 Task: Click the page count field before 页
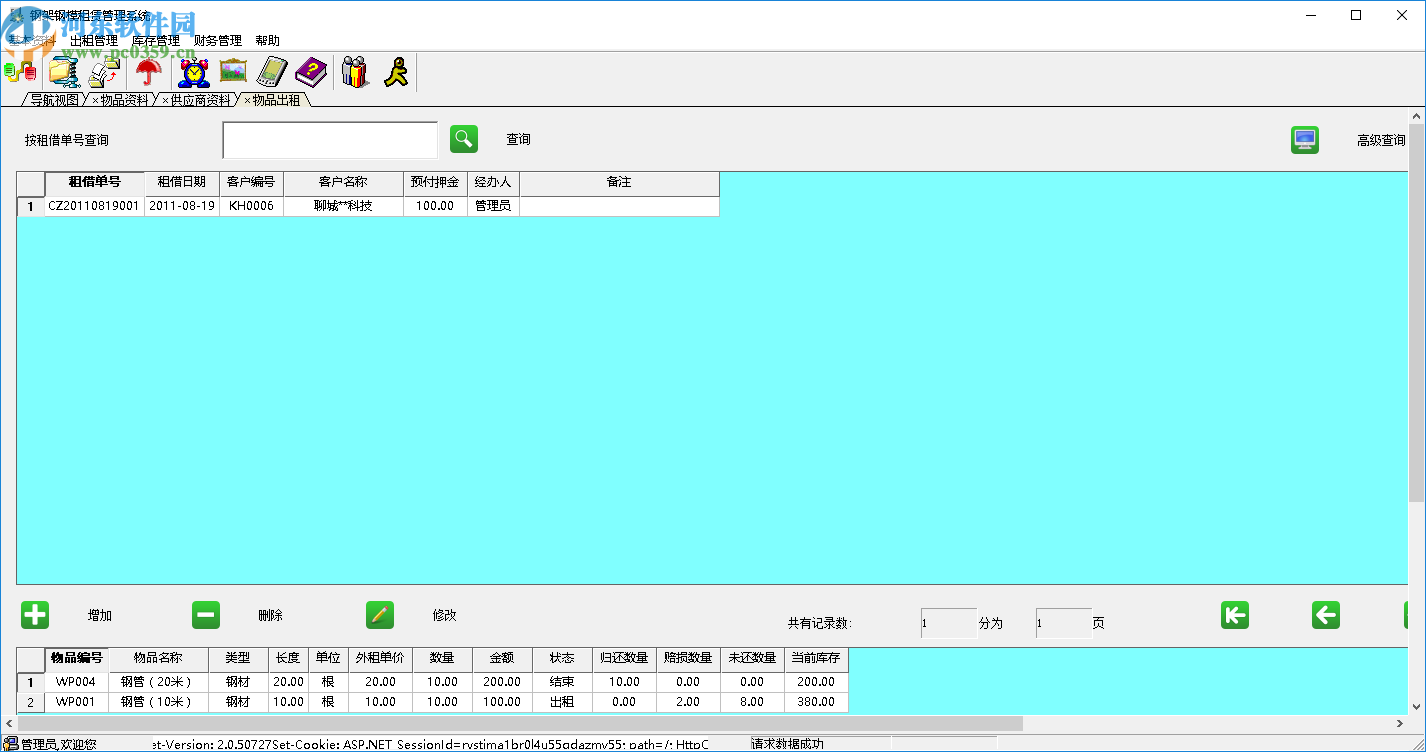click(1064, 623)
